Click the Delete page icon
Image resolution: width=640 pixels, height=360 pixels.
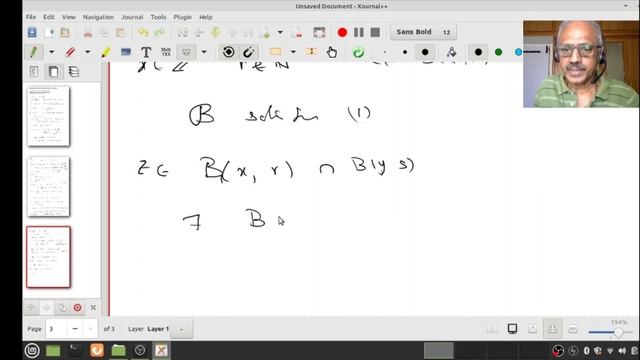click(x=298, y=32)
